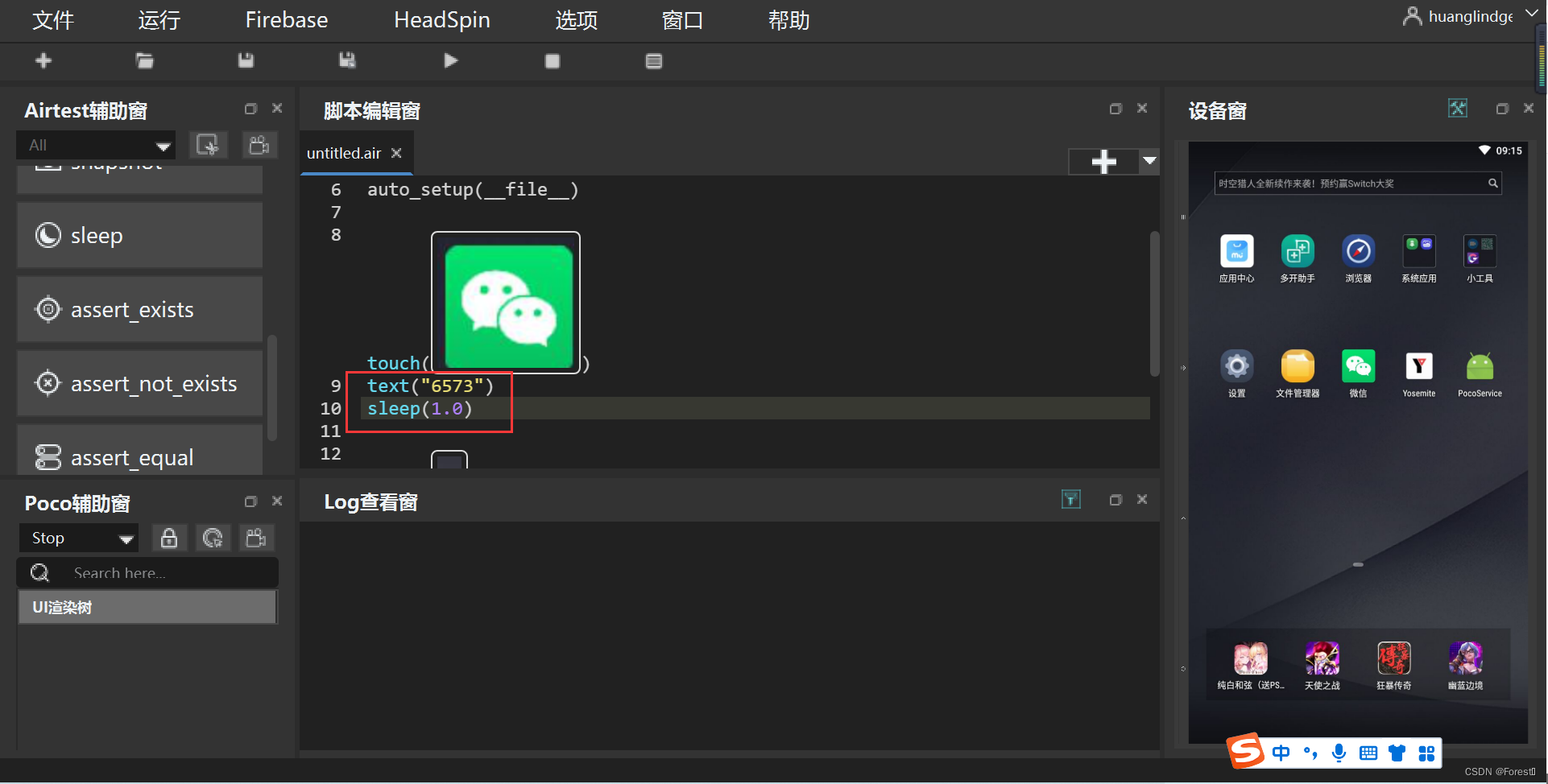Click the device window tools icon
This screenshot has height=784, width=1548.
pos(1458,108)
